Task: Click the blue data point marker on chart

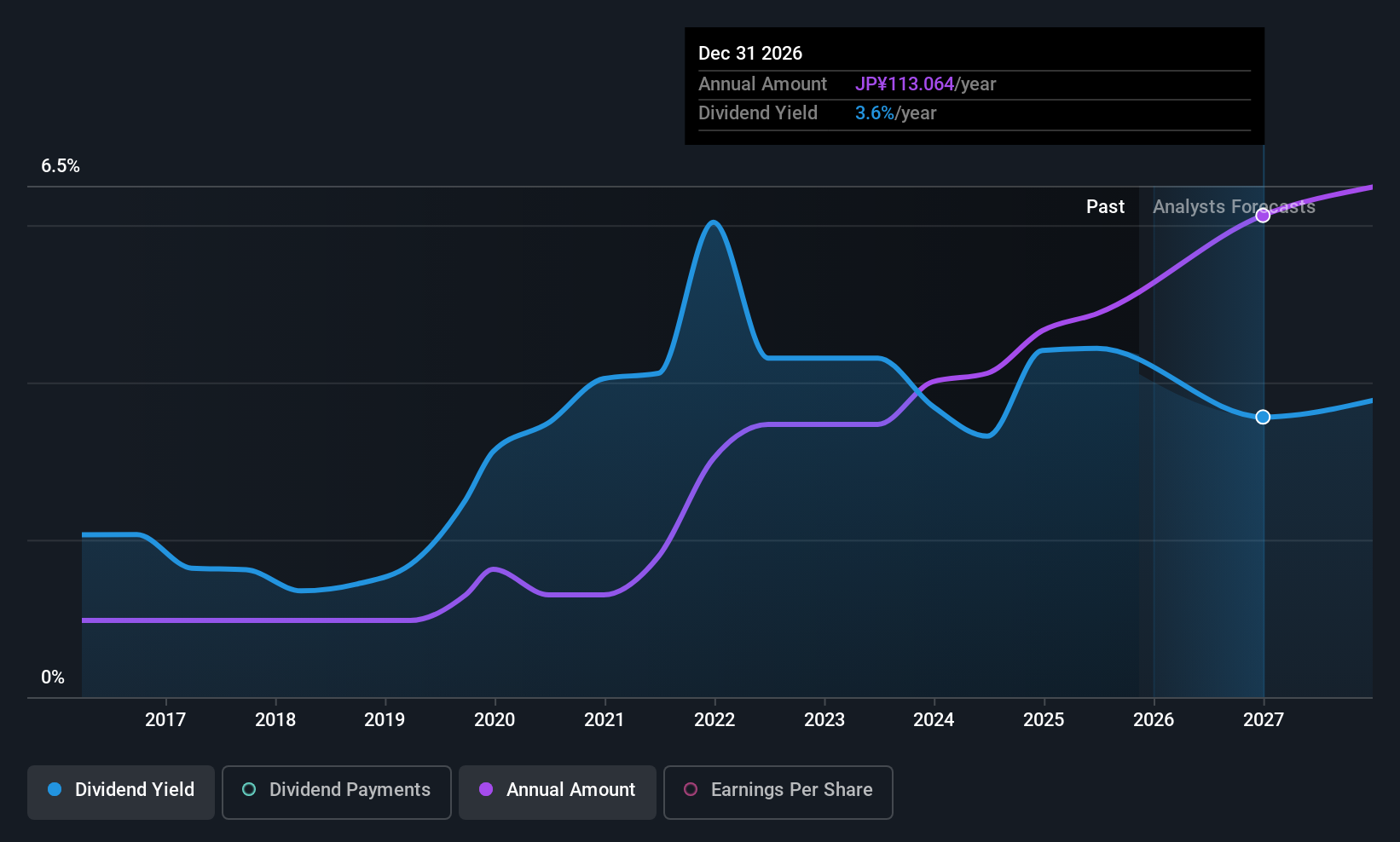Action: tap(1263, 417)
